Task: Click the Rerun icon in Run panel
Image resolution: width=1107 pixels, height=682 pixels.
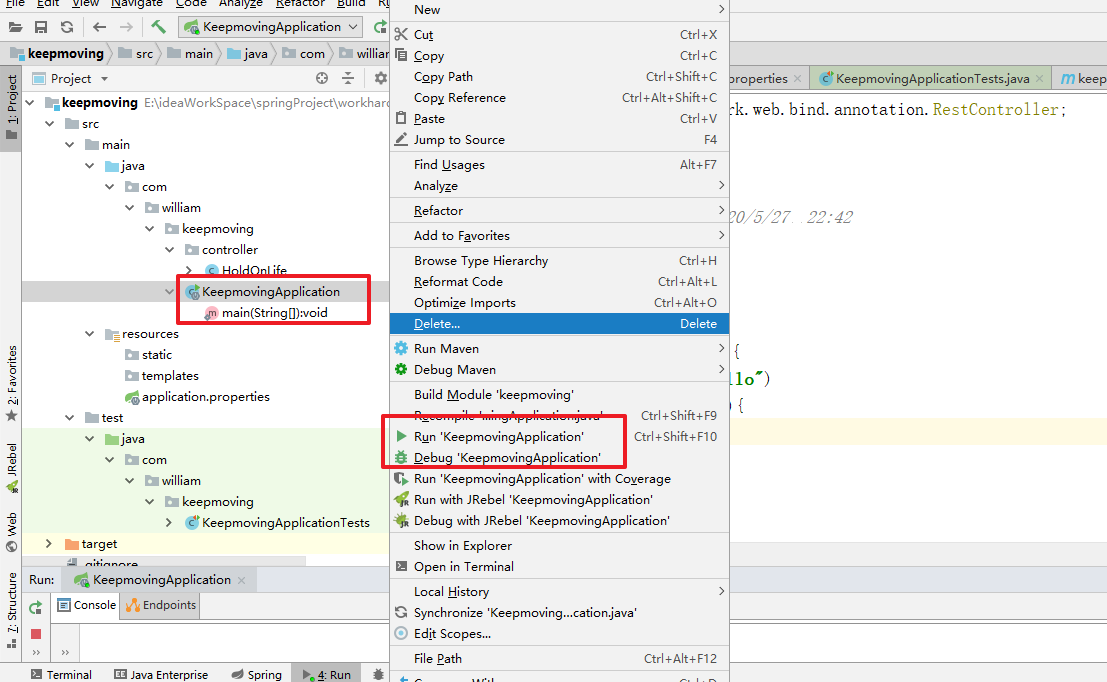Action: pos(36,607)
